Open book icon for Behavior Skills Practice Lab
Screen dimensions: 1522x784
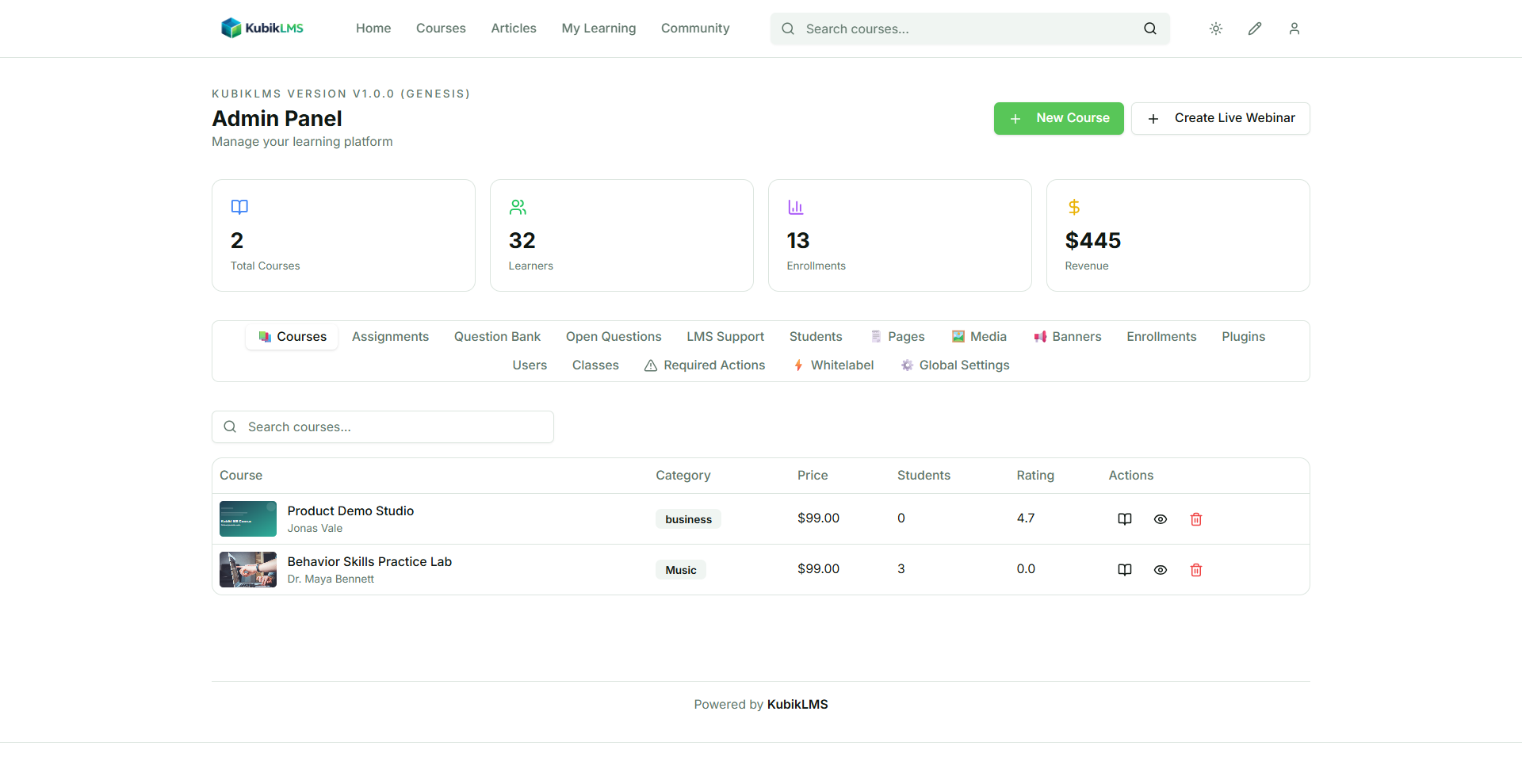1125,570
